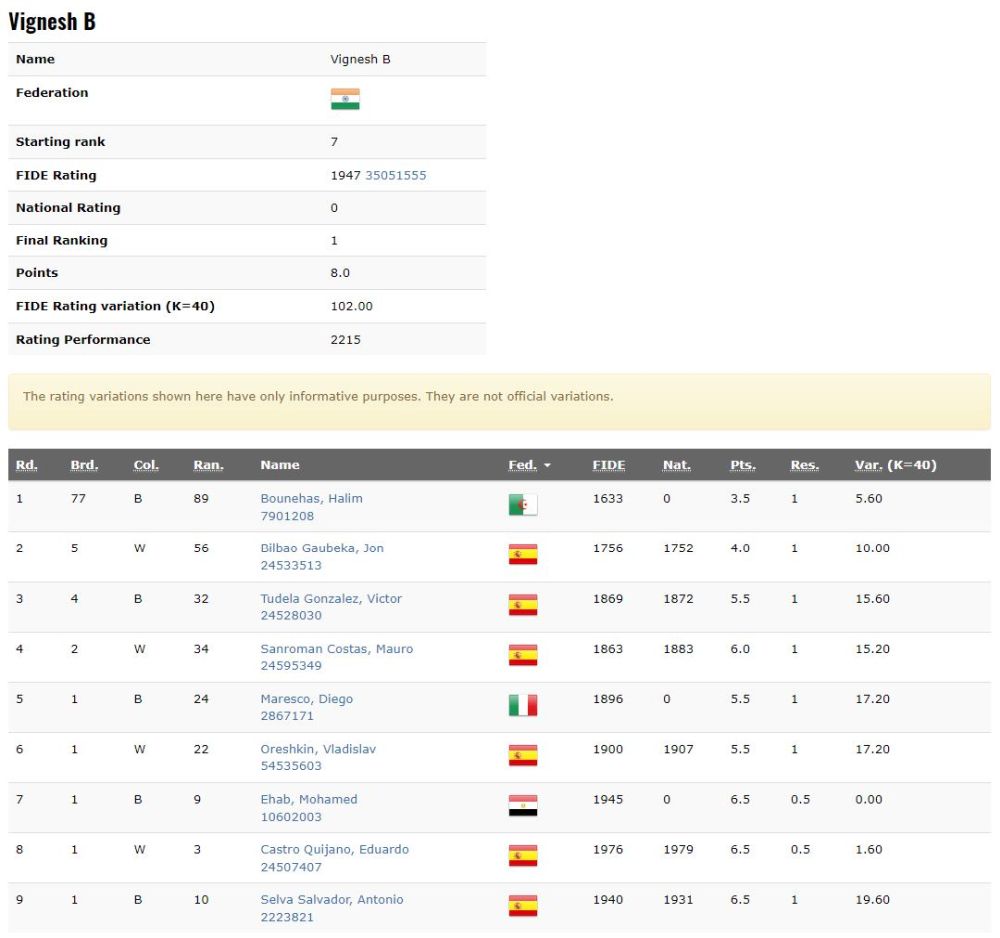Click variation value 15.60 in round 3
The width and height of the screenshot is (1000, 938).
(x=872, y=599)
